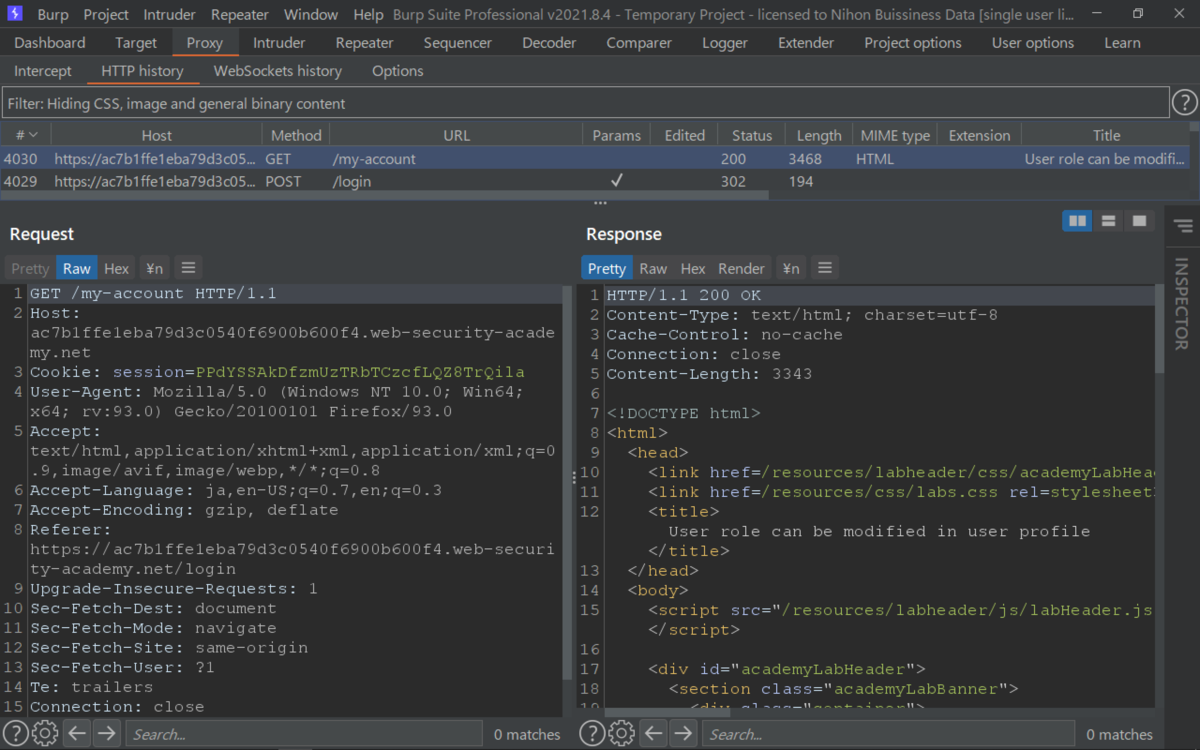Go to previous match in Request search
Viewport: 1200px width, 750px height.
[x=78, y=733]
